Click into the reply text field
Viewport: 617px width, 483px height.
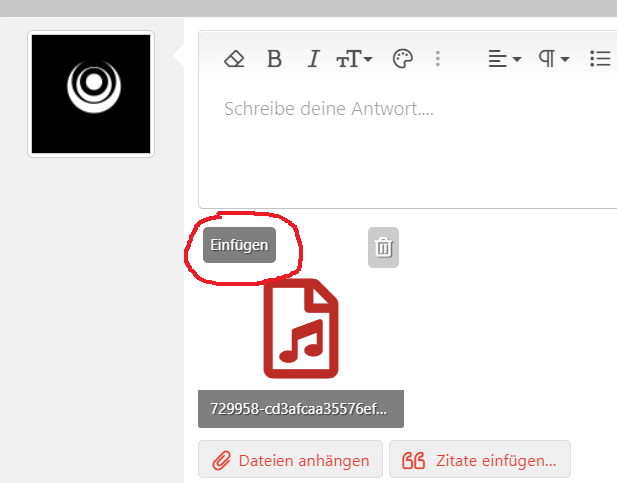click(x=408, y=146)
